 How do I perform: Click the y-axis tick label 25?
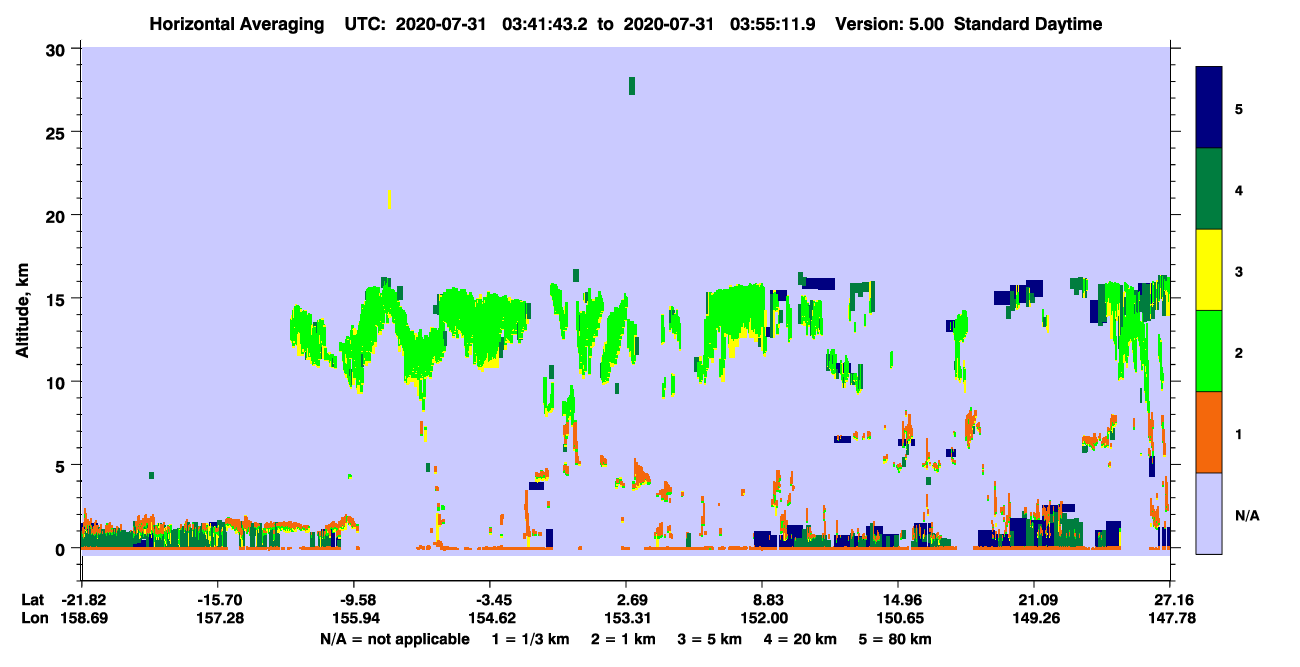58,132
